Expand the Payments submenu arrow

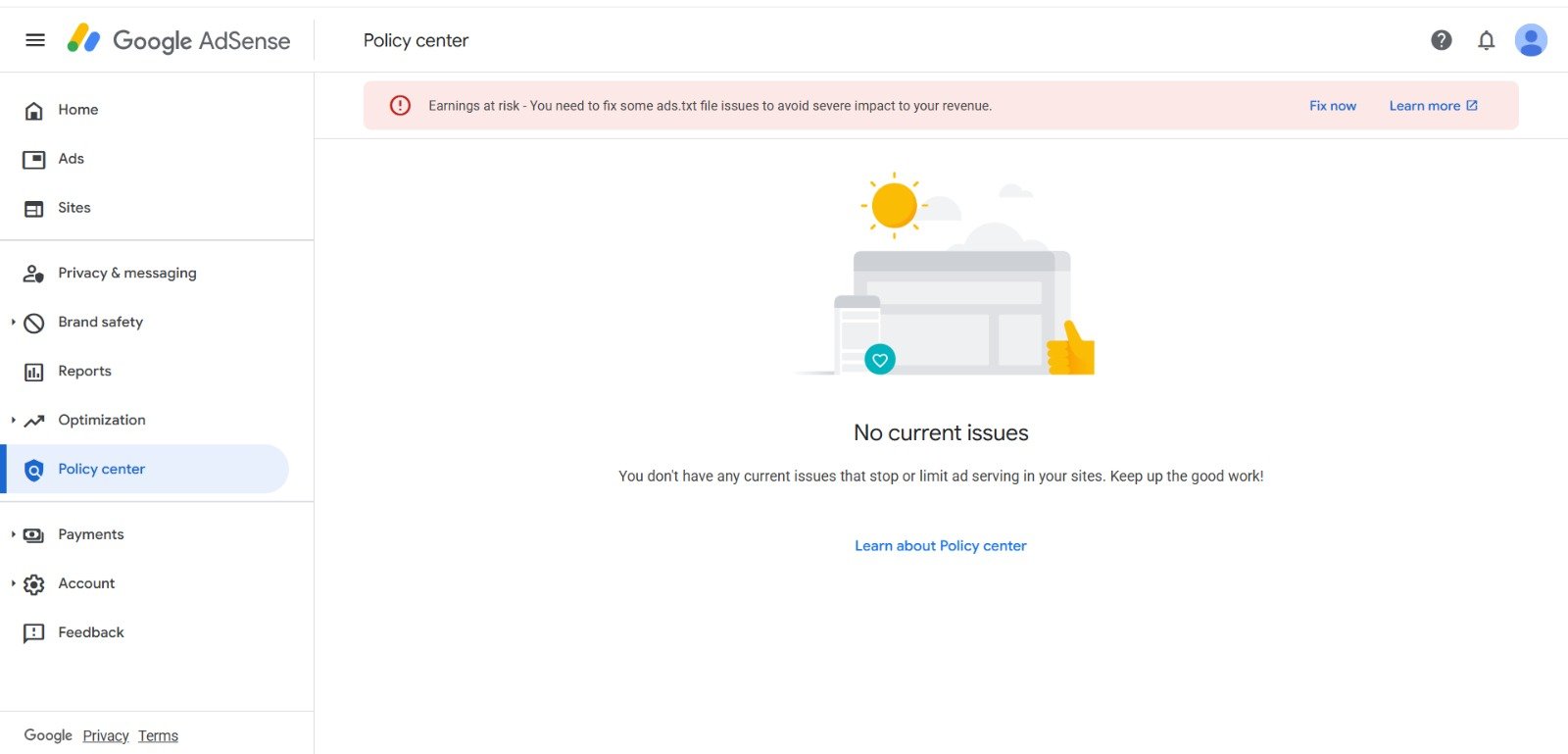[13, 534]
